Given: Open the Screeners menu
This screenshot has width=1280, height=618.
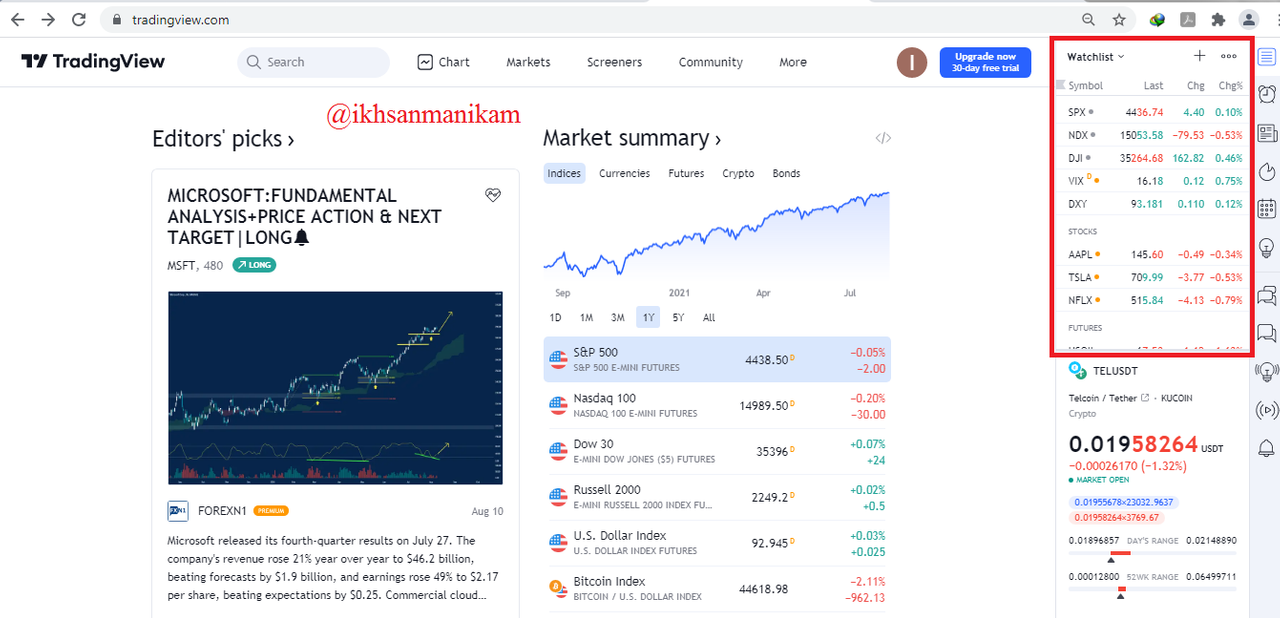Looking at the screenshot, I should tap(614, 62).
